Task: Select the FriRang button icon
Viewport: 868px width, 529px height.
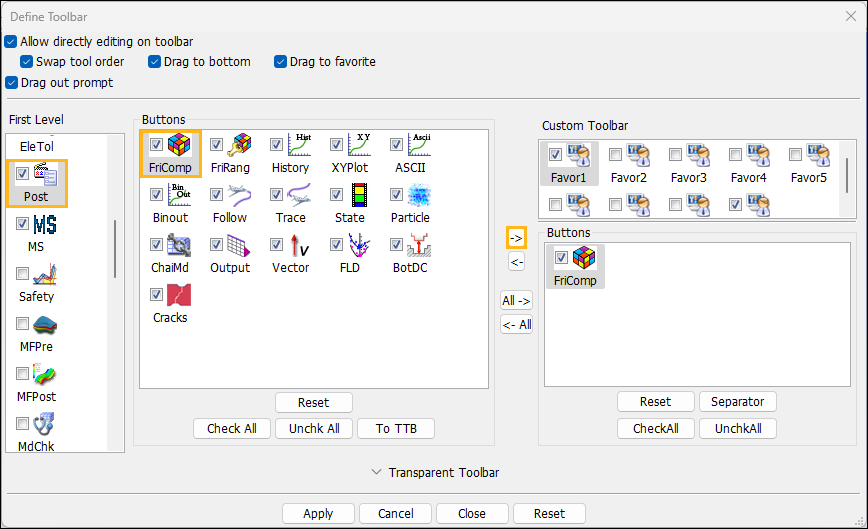Action: click(237, 147)
